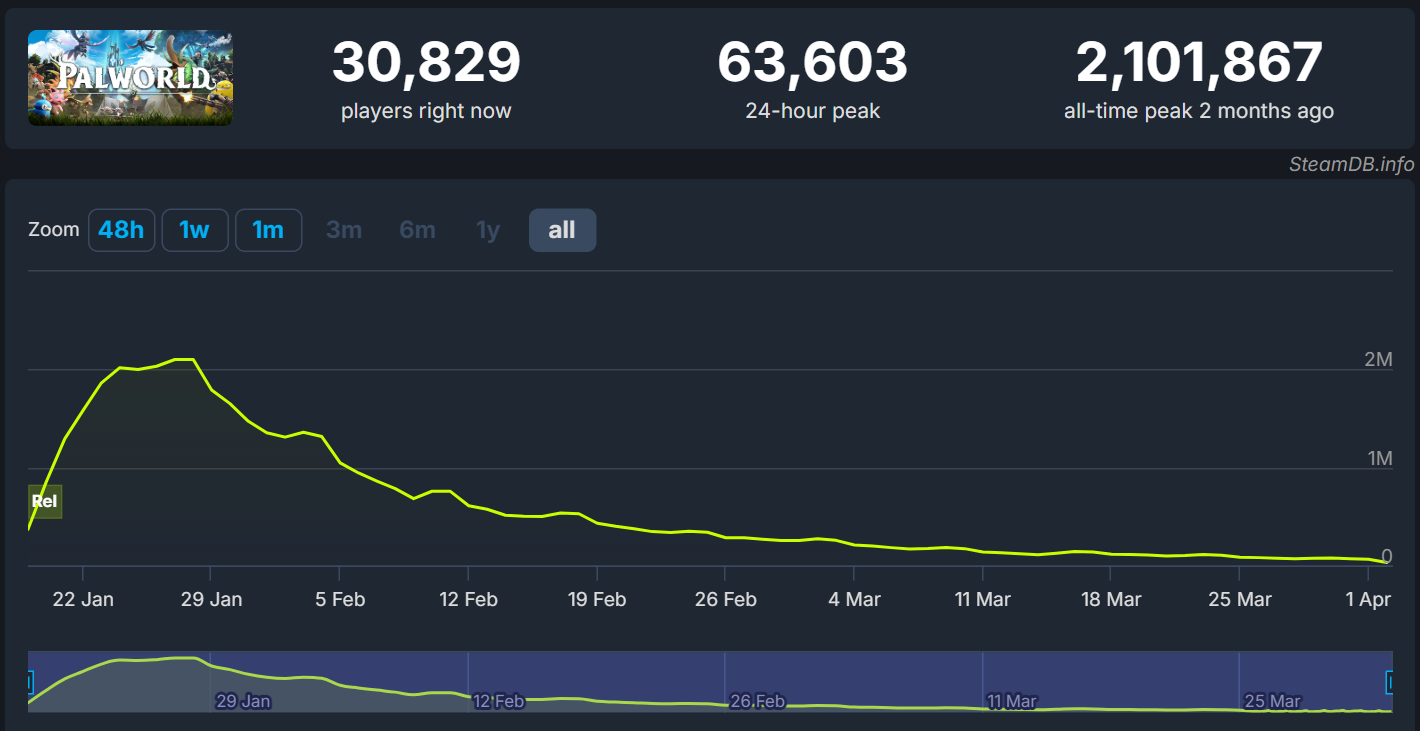Click 'all-time peak 2 months ago' label

click(1199, 111)
